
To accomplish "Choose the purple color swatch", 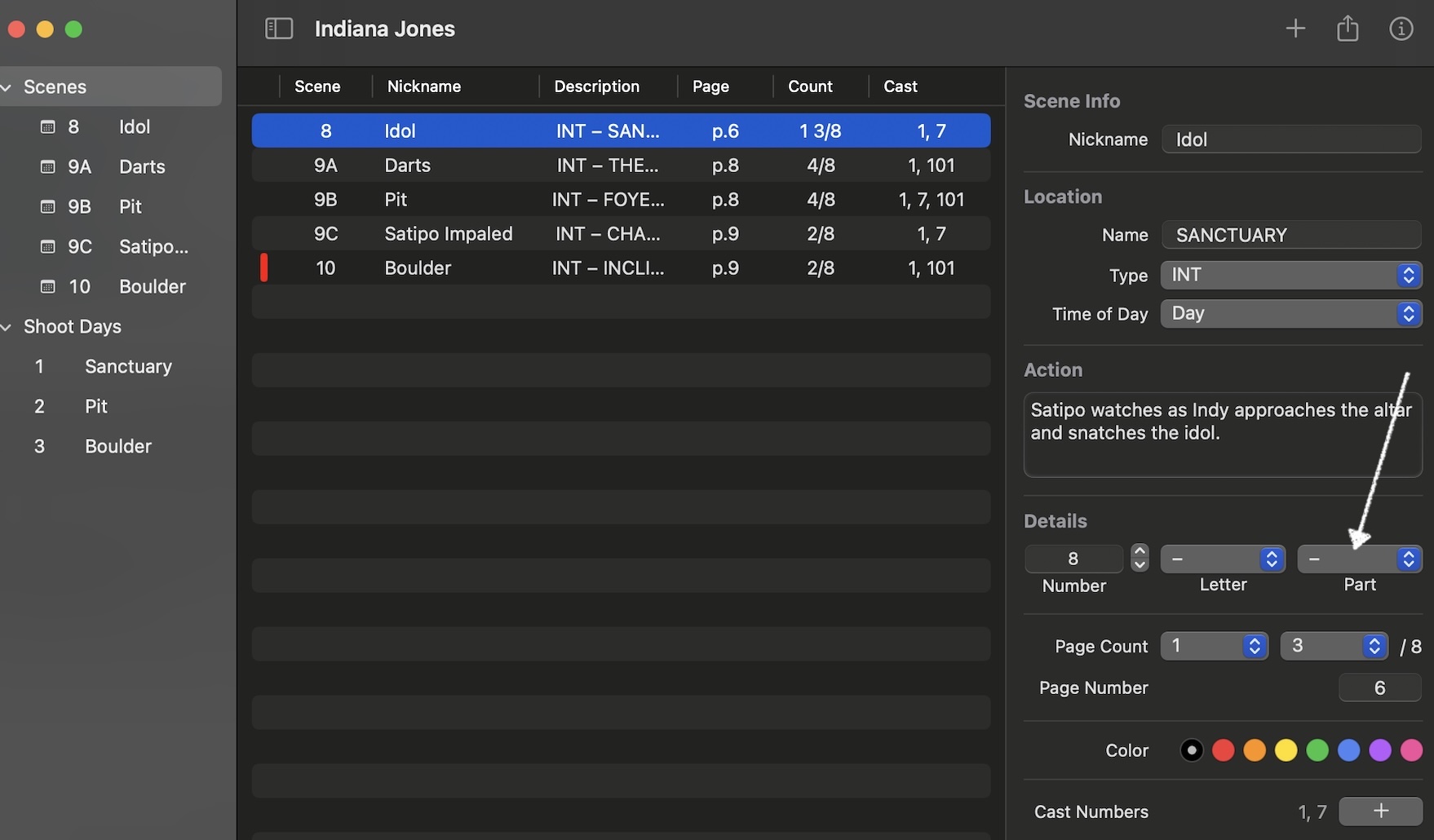I will click(x=1380, y=750).
